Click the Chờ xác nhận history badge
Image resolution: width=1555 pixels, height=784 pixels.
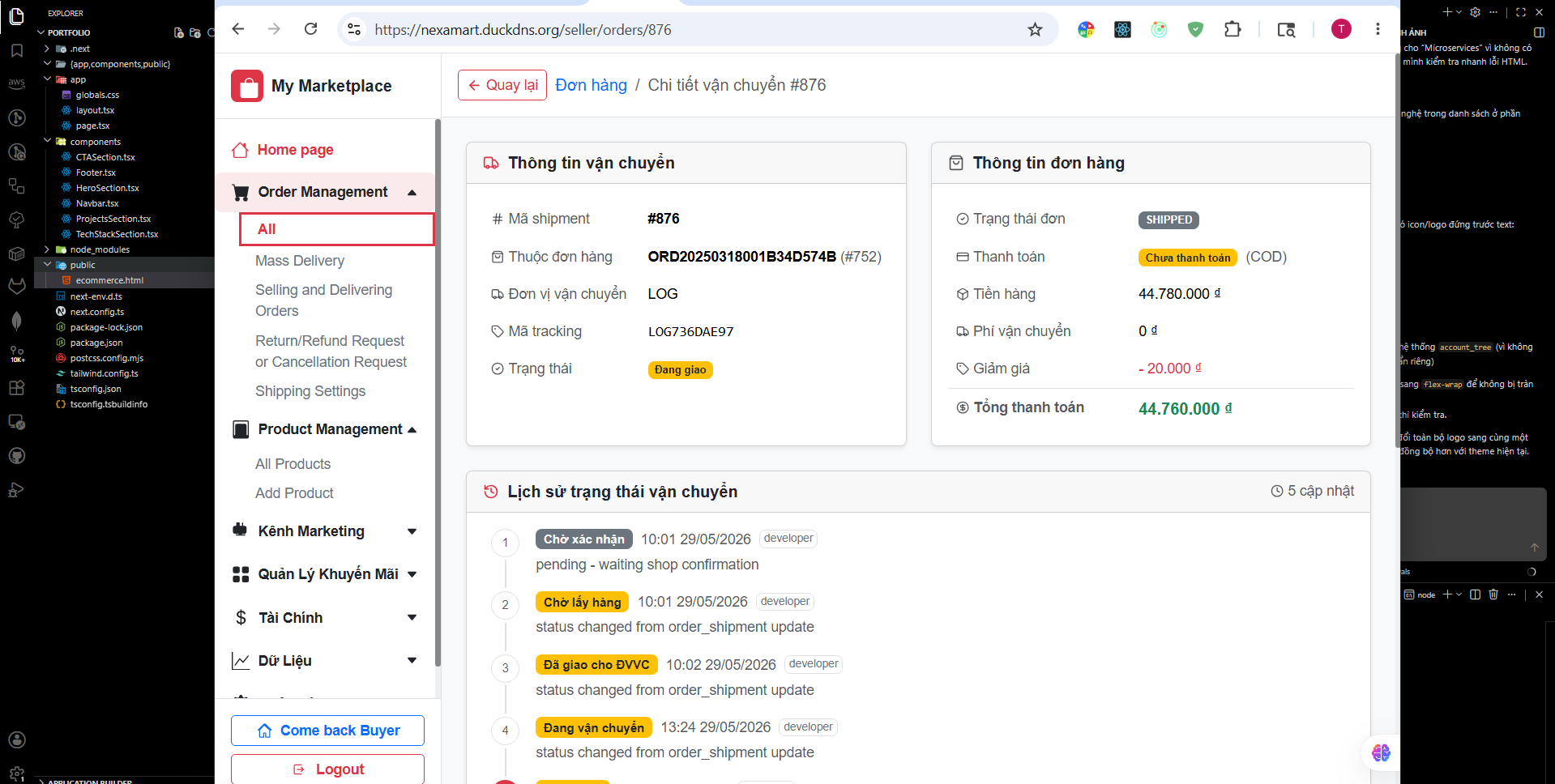[583, 539]
